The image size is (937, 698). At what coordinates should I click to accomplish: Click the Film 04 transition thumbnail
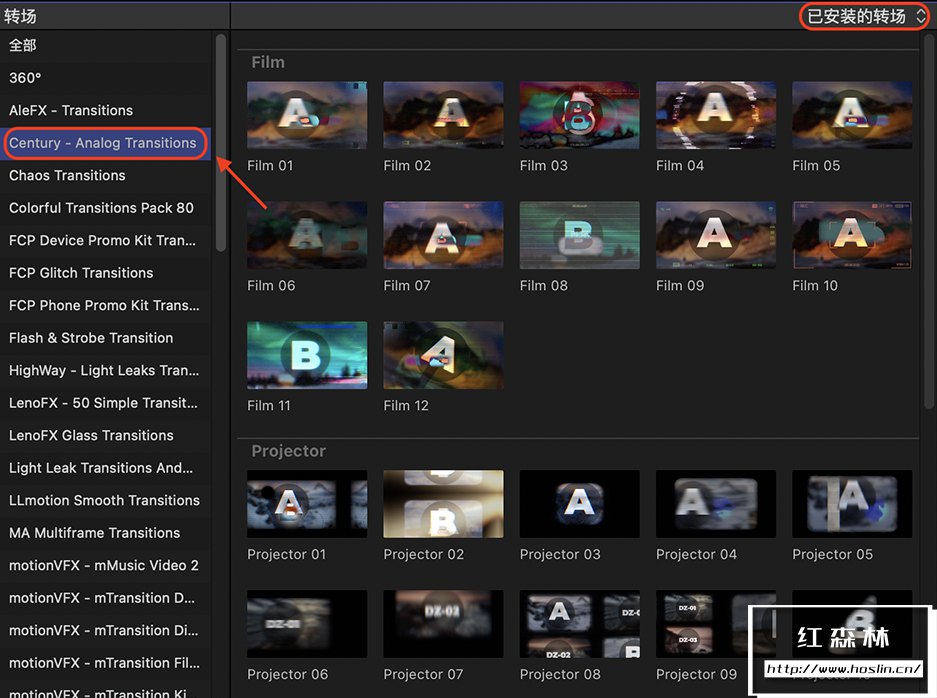click(x=716, y=115)
